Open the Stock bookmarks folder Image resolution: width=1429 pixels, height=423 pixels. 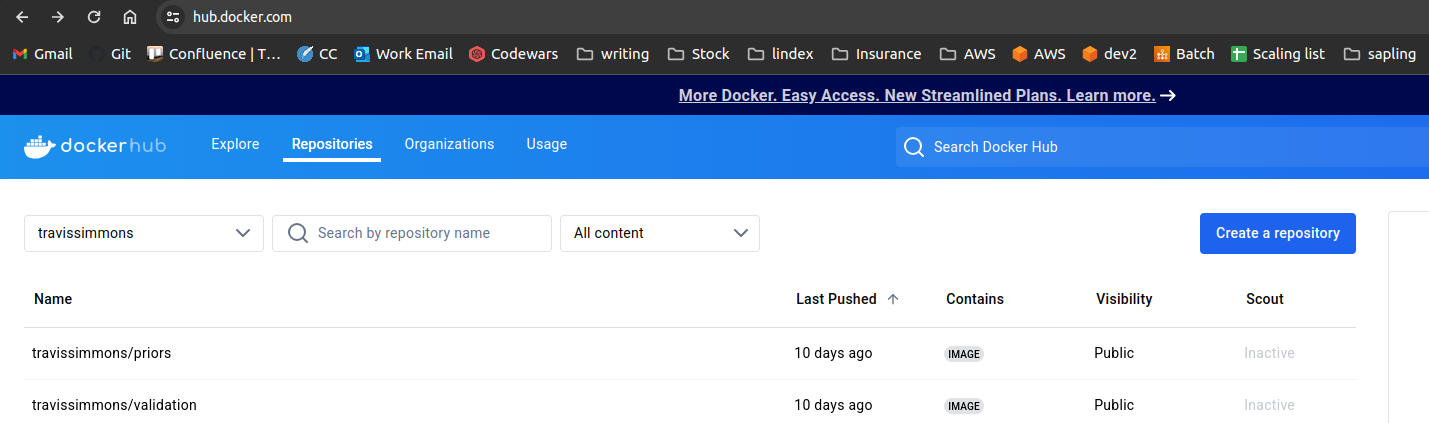point(698,54)
